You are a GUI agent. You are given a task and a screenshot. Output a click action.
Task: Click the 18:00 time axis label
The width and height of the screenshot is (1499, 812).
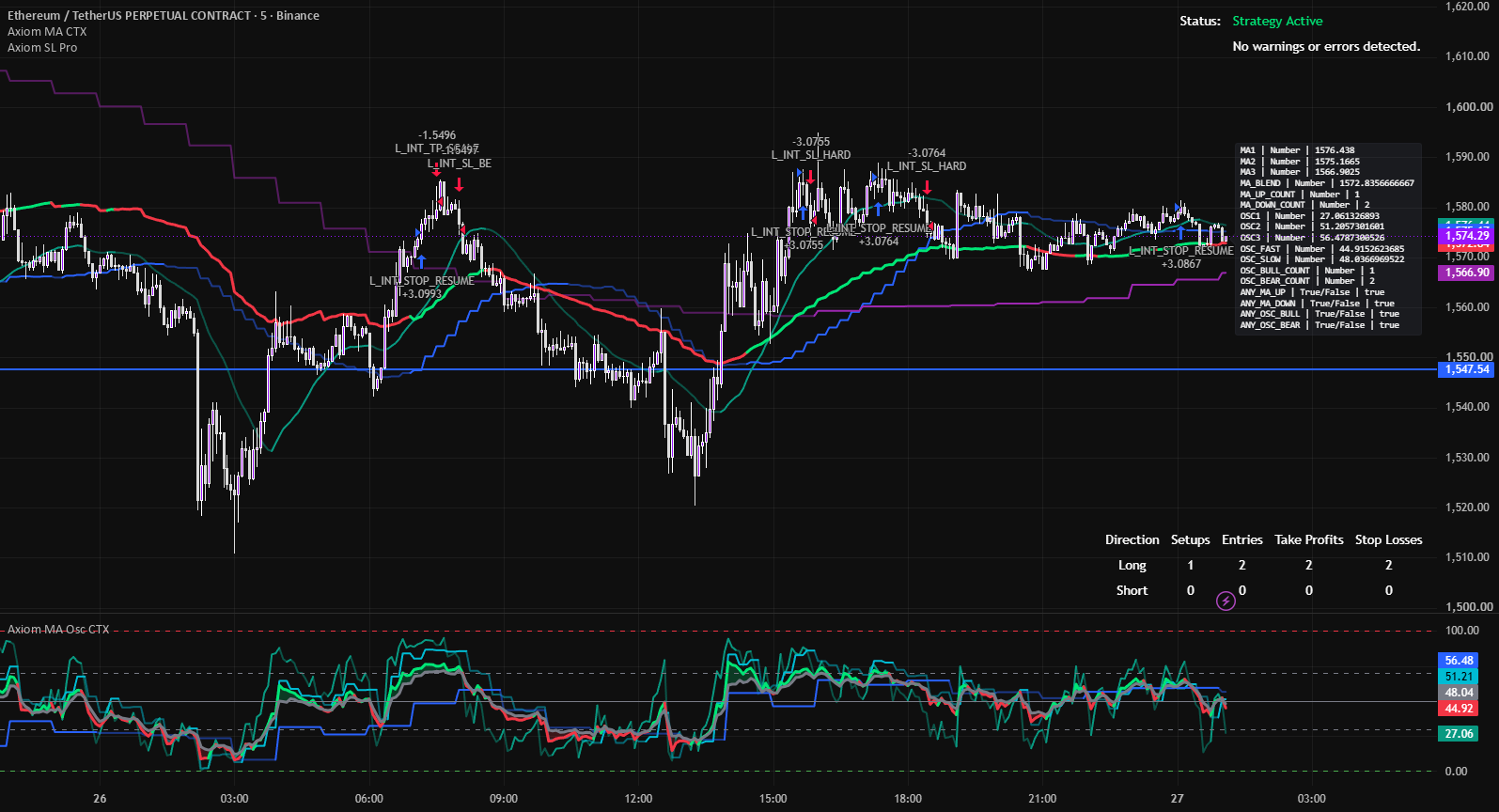click(908, 799)
